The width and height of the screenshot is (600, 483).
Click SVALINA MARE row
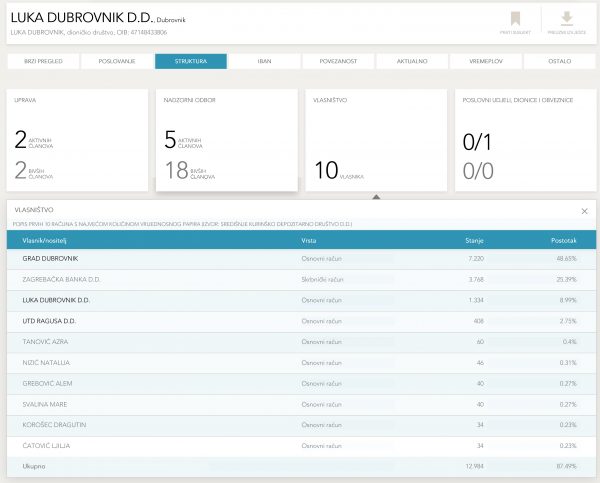(x=302, y=404)
